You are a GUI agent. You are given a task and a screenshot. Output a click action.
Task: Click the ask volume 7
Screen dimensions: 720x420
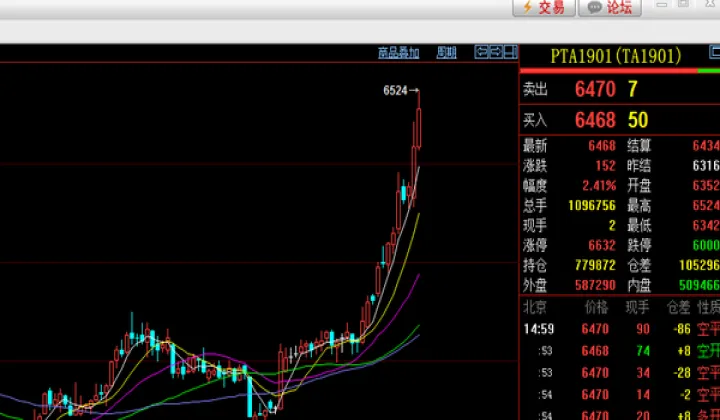pyautogui.click(x=633, y=89)
